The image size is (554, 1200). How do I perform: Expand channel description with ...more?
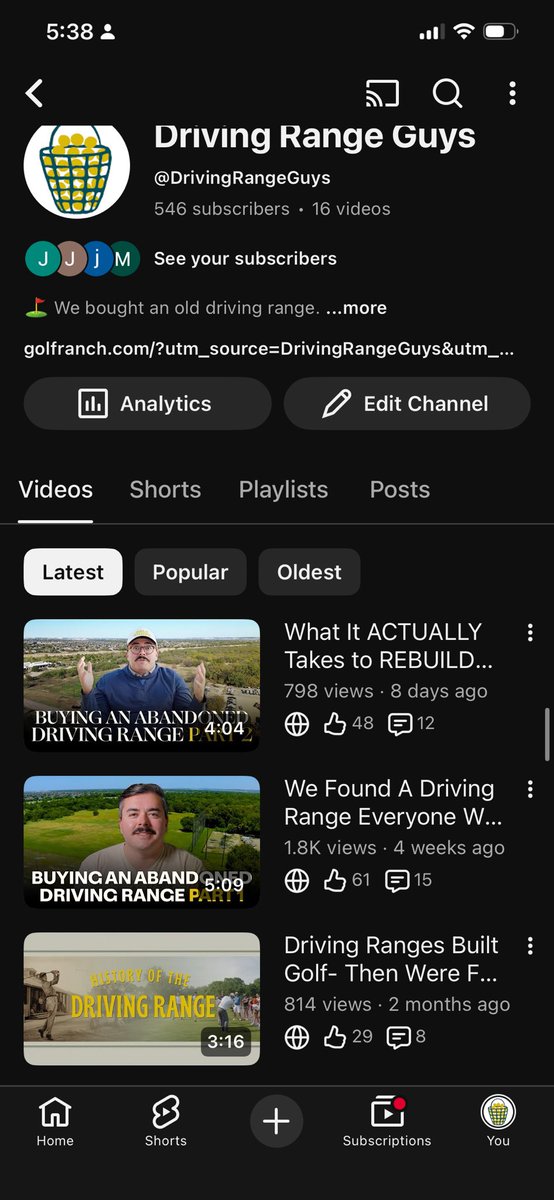pos(356,308)
